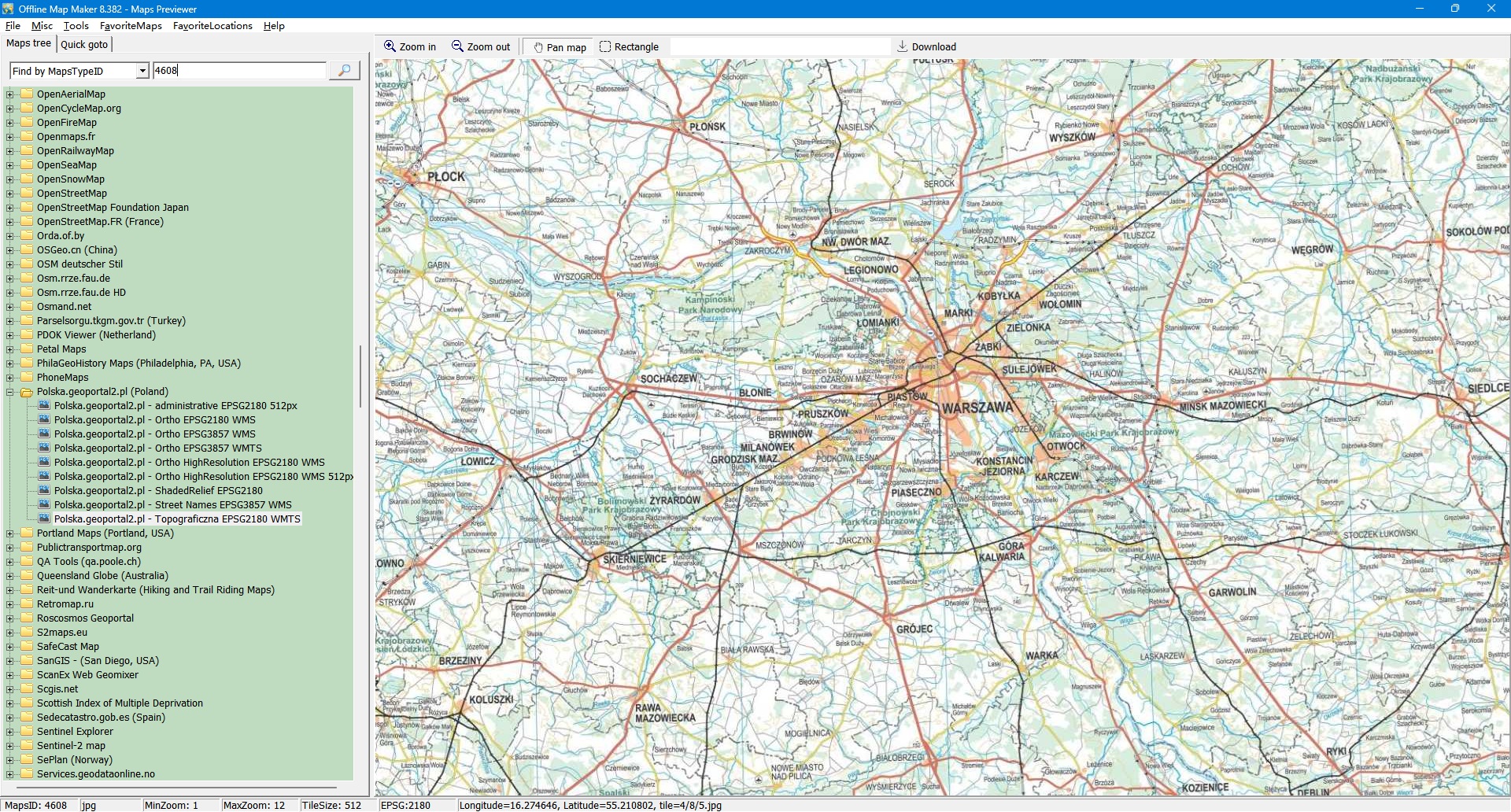
Task: Switch to the Maps tree tab
Action: coord(28,43)
